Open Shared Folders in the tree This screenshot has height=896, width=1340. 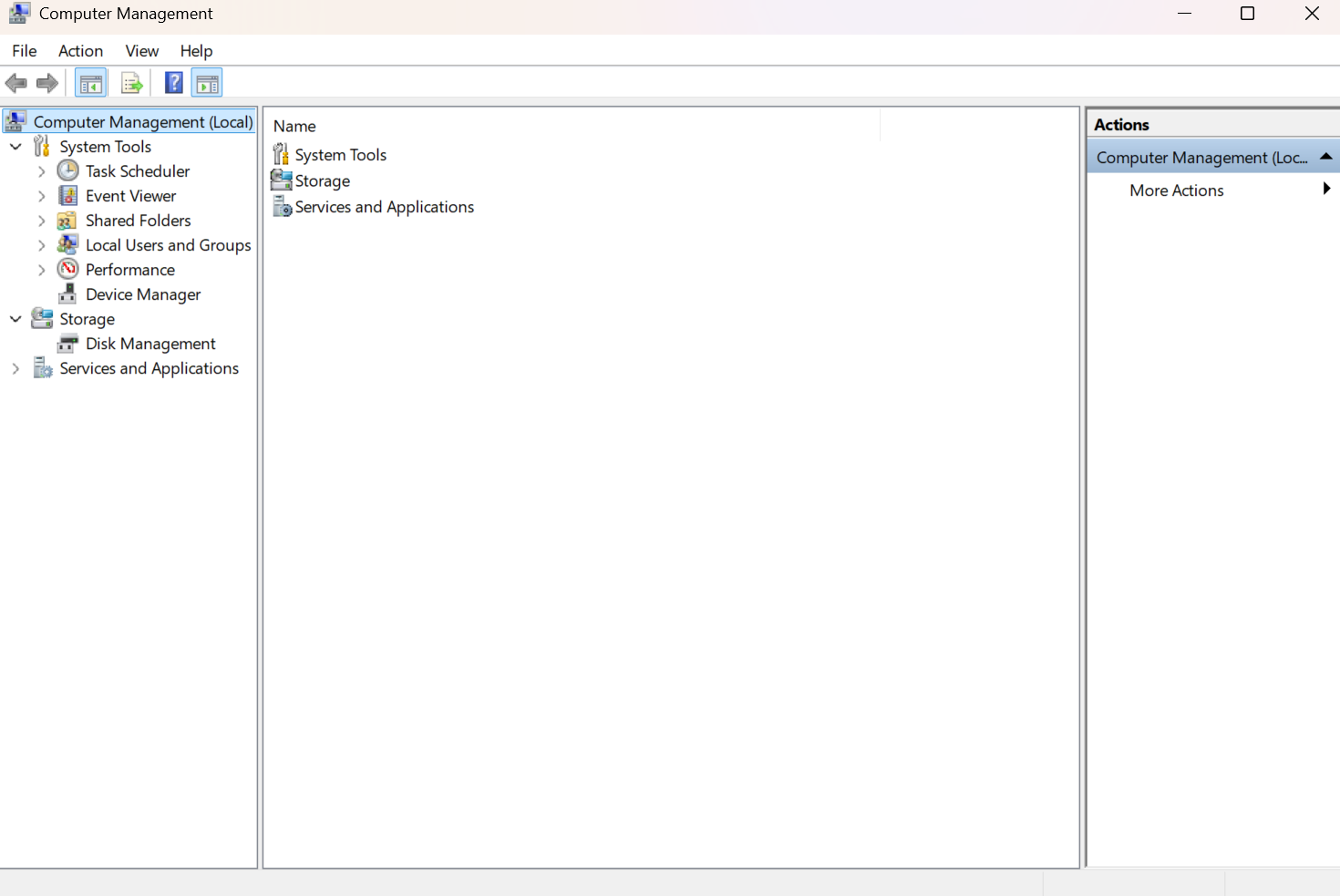coord(138,220)
